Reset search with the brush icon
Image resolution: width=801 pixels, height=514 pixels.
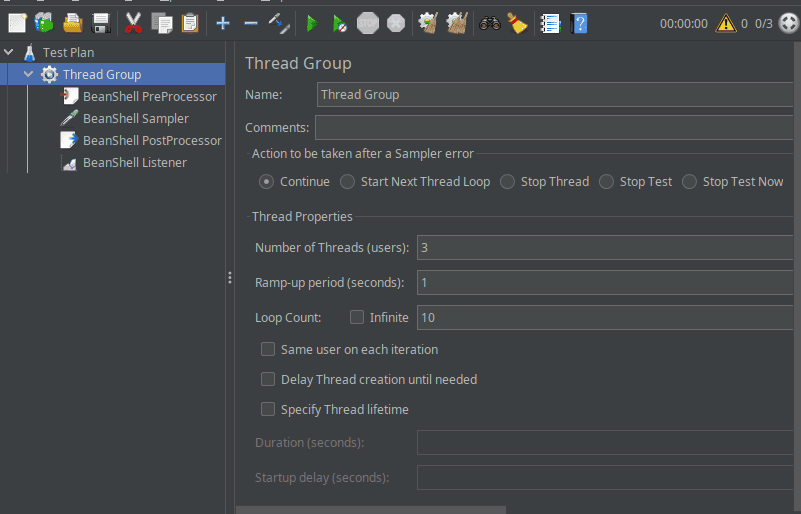click(517, 23)
